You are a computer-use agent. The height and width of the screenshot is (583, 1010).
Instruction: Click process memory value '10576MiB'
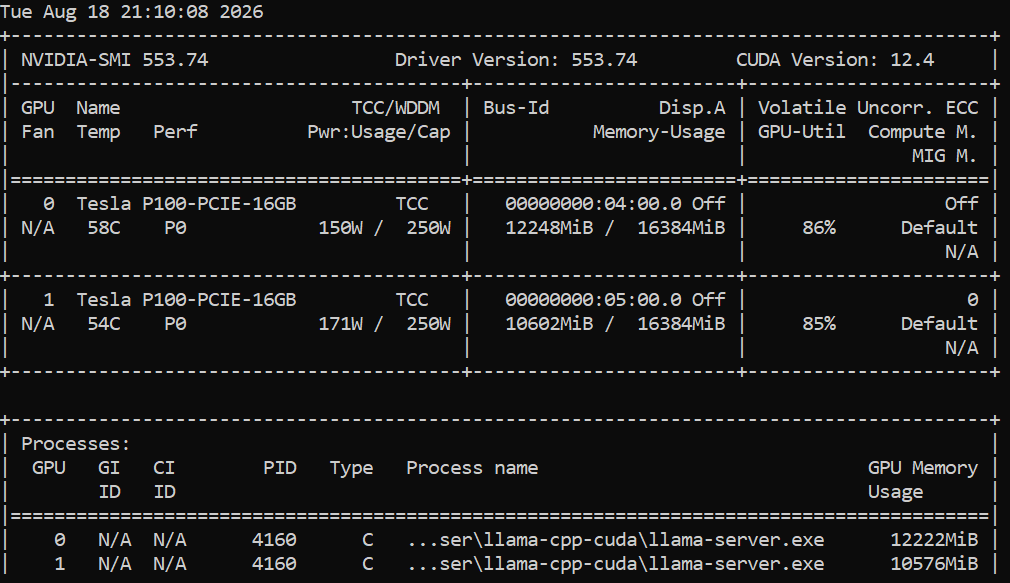(x=933, y=564)
